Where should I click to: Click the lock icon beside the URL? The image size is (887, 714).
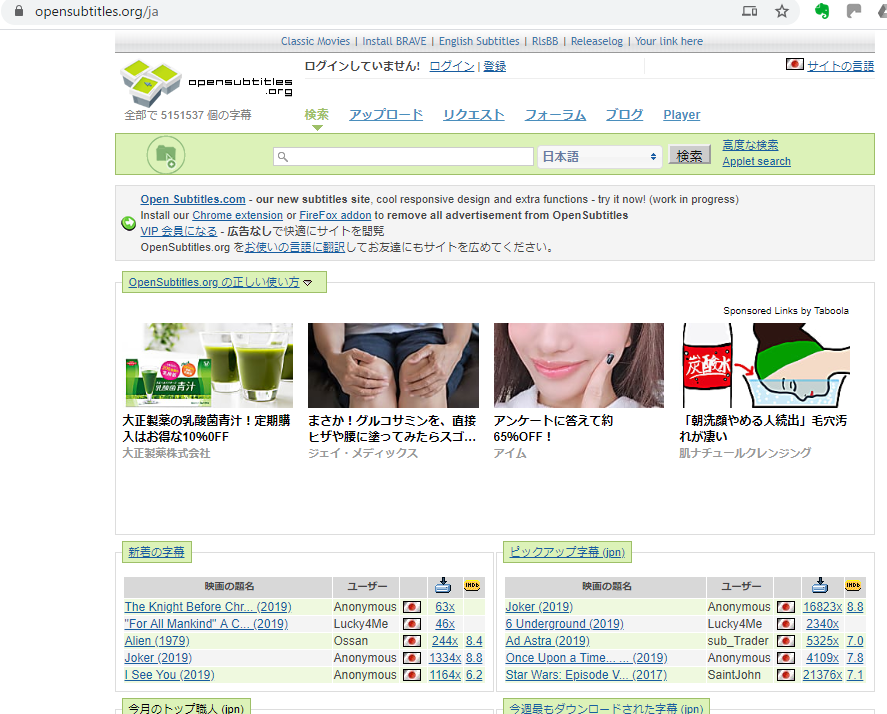[x=19, y=11]
